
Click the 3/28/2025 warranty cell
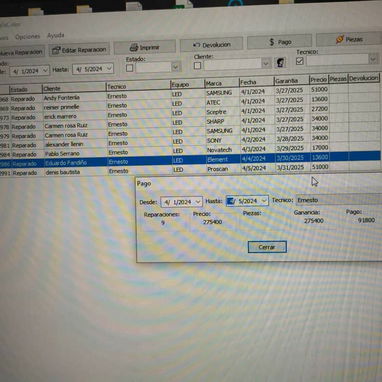pyautogui.click(x=292, y=138)
